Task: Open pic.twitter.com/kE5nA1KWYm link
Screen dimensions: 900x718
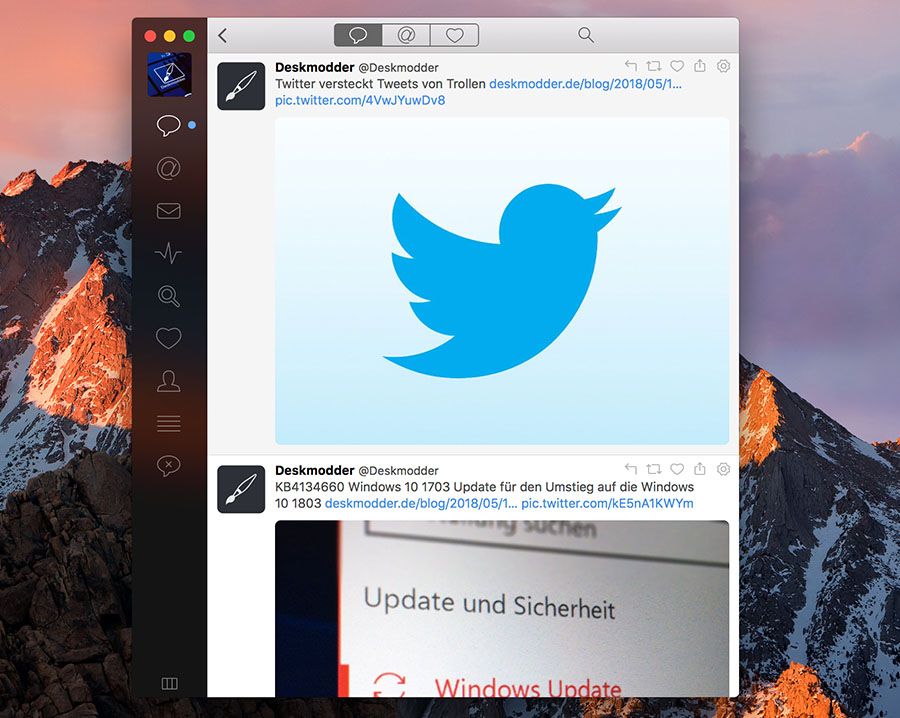Action: coord(607,503)
